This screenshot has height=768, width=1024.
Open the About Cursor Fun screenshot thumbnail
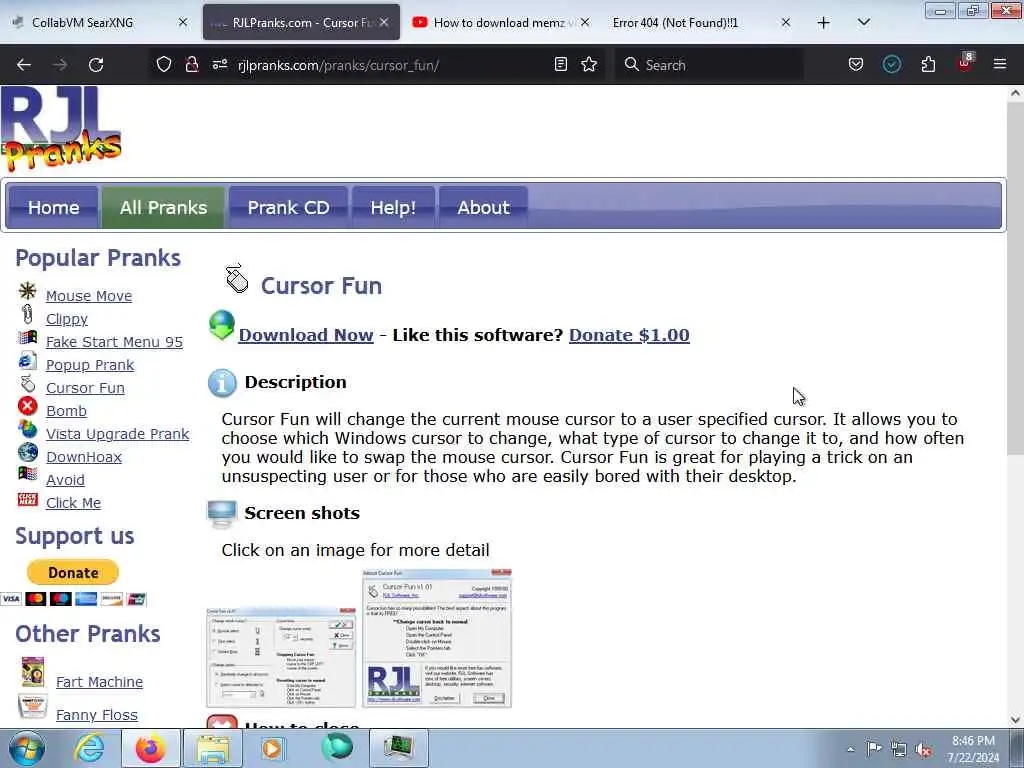coord(437,638)
